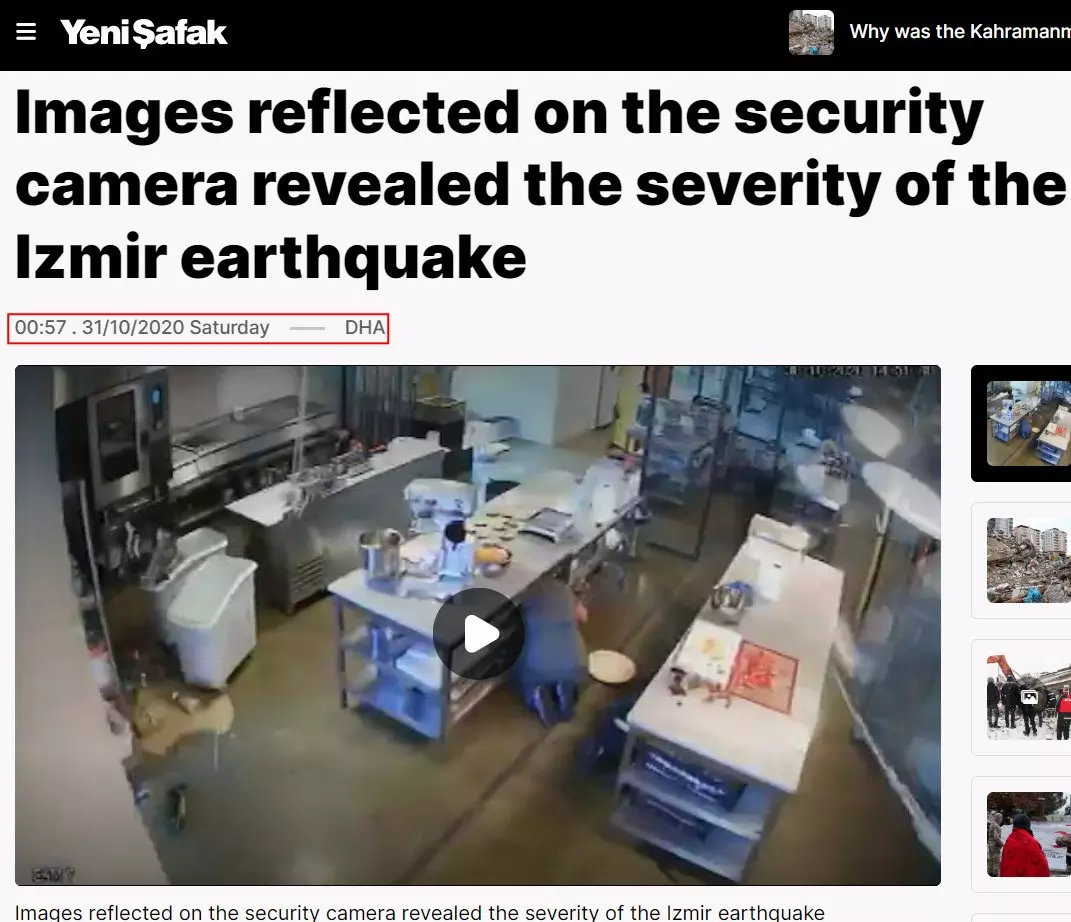1071x922 pixels.
Task: Open the sidebar thumbnail with the person in red
Action: point(1029,835)
